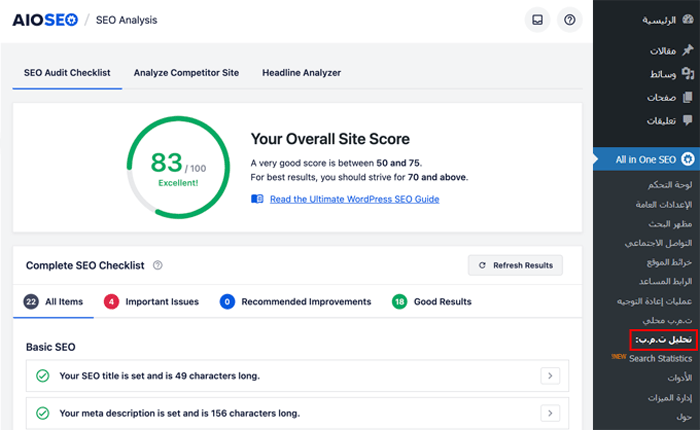Click the green 18 badge for Good Results
The height and width of the screenshot is (430, 700).
tap(400, 302)
